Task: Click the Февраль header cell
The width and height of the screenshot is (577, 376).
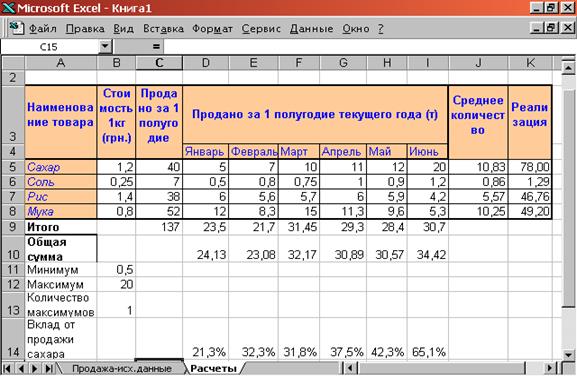Action: tap(254, 152)
